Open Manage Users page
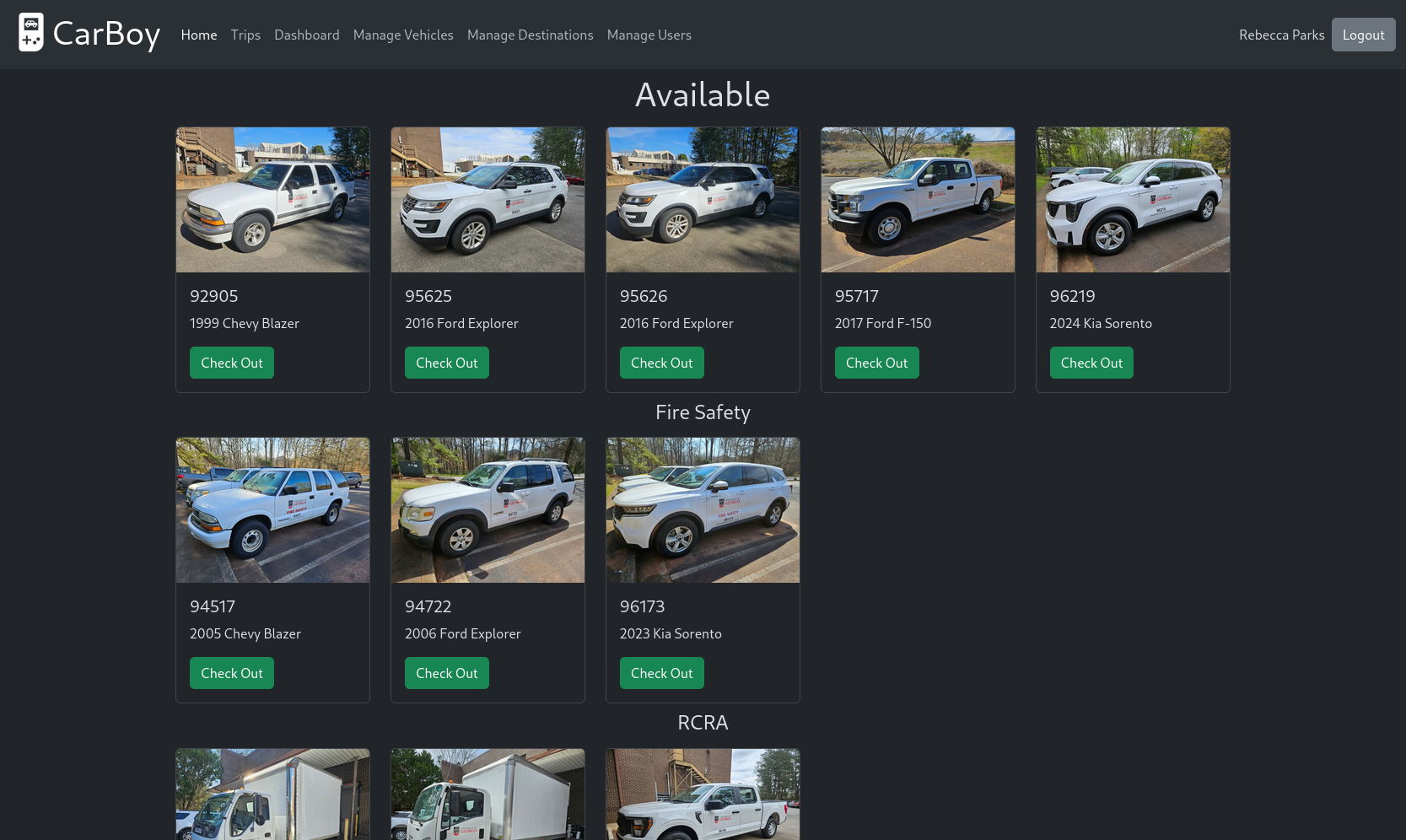The image size is (1406, 840). tap(649, 35)
